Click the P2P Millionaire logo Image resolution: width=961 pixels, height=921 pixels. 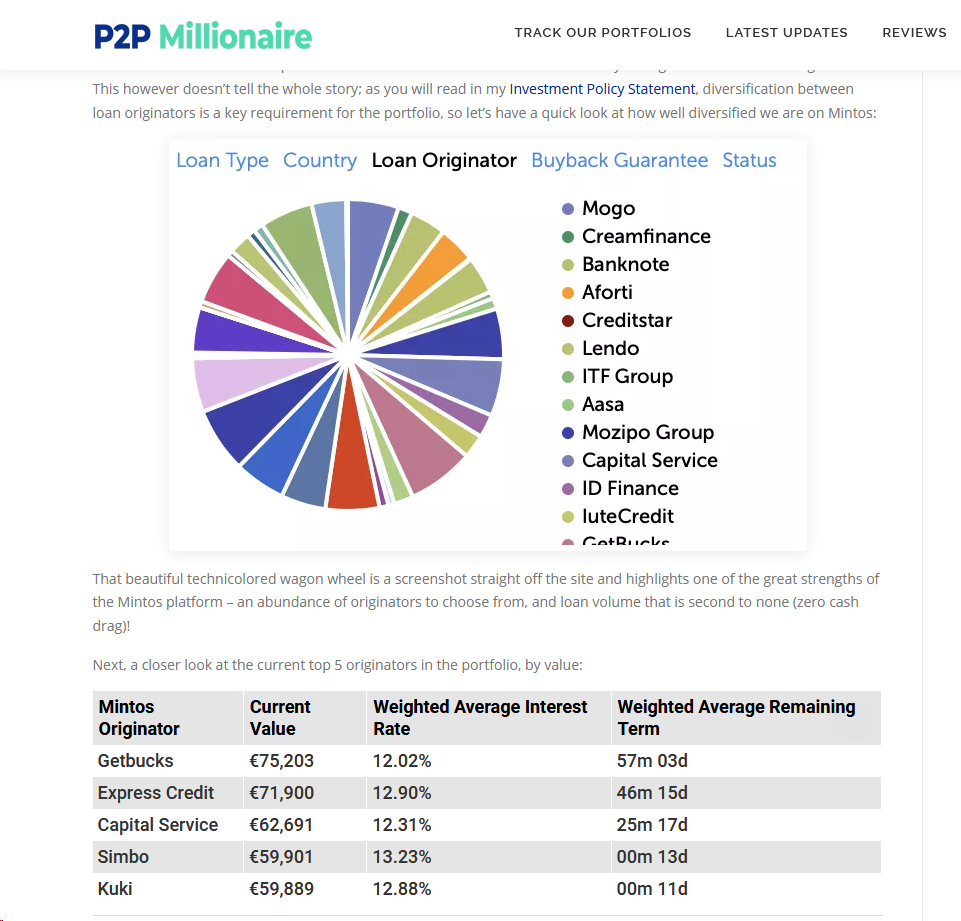point(203,36)
